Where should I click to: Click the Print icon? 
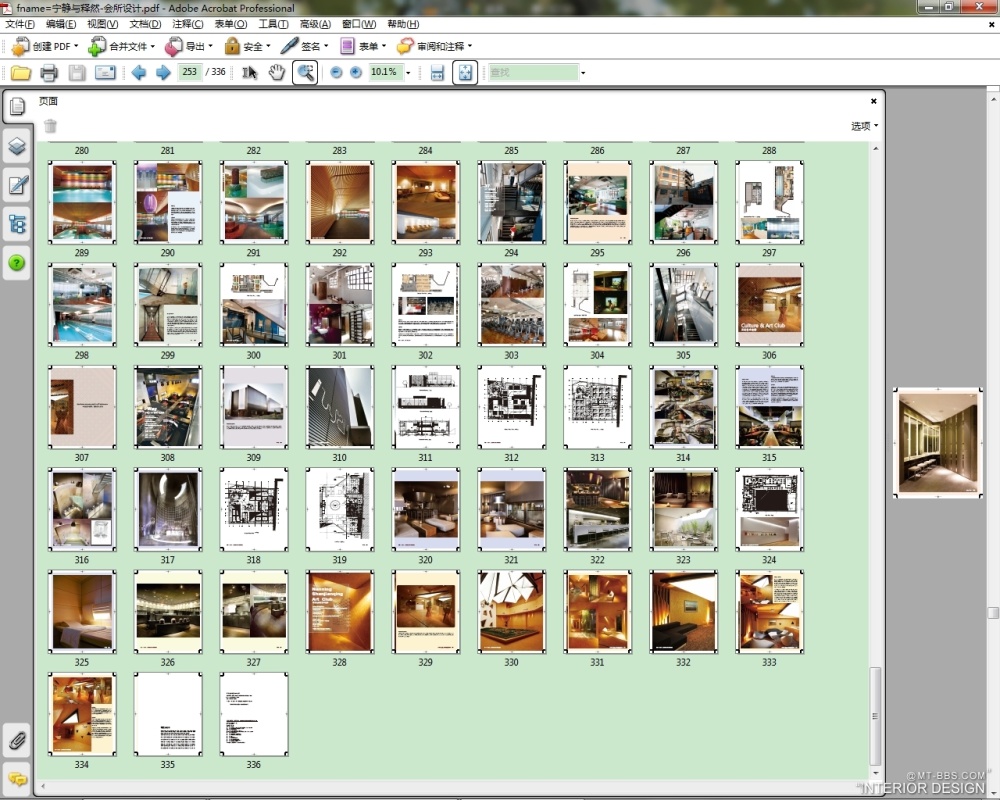click(49, 72)
